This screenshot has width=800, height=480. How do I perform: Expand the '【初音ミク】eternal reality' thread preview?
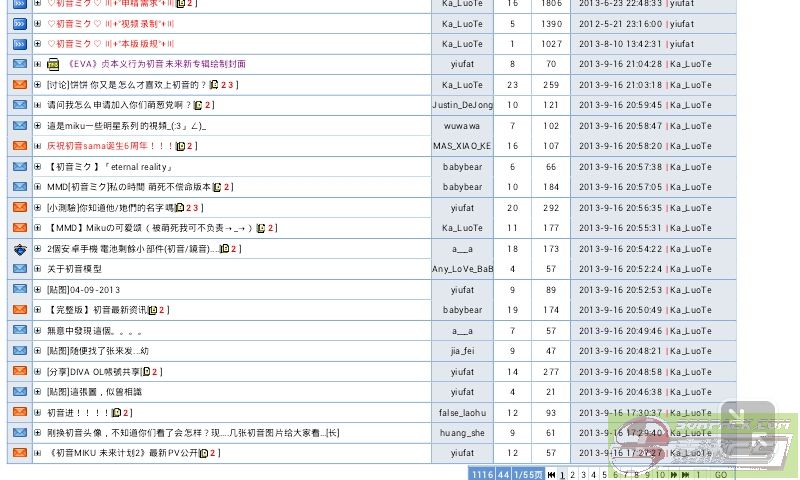[38, 167]
